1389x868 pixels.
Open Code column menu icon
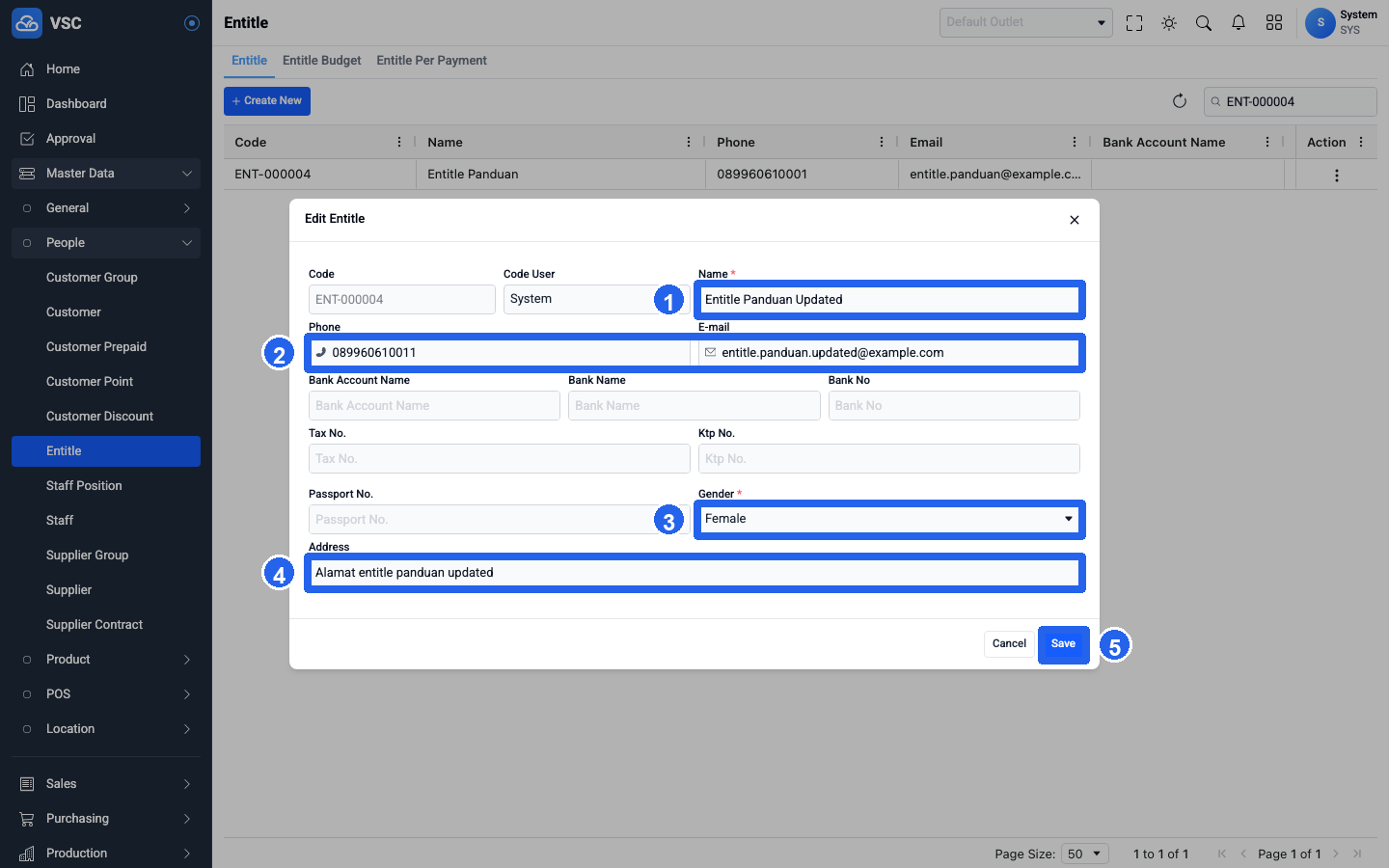coord(399,142)
